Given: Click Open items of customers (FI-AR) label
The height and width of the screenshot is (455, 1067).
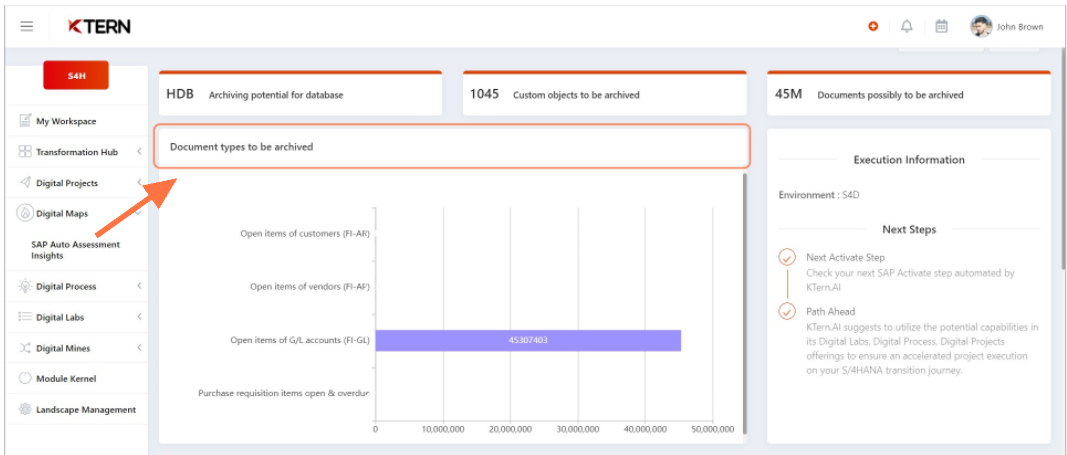Looking at the screenshot, I should point(305,233).
